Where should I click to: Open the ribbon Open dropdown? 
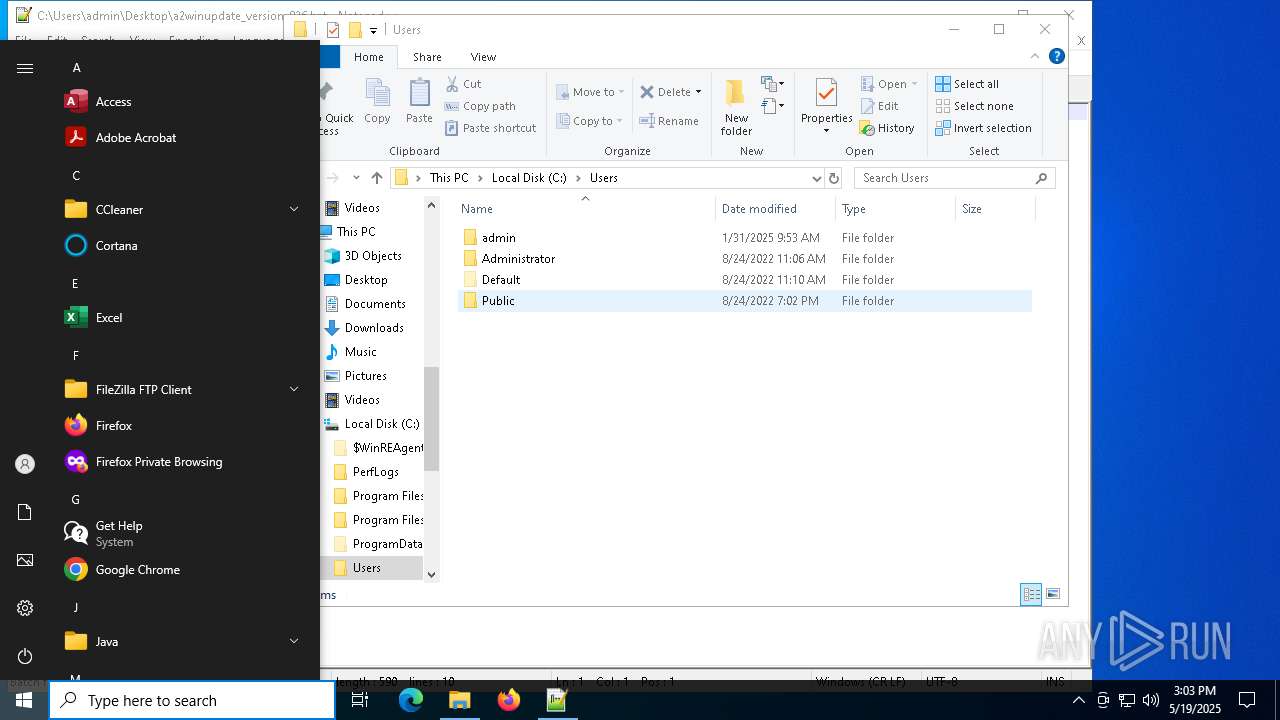coord(889,84)
